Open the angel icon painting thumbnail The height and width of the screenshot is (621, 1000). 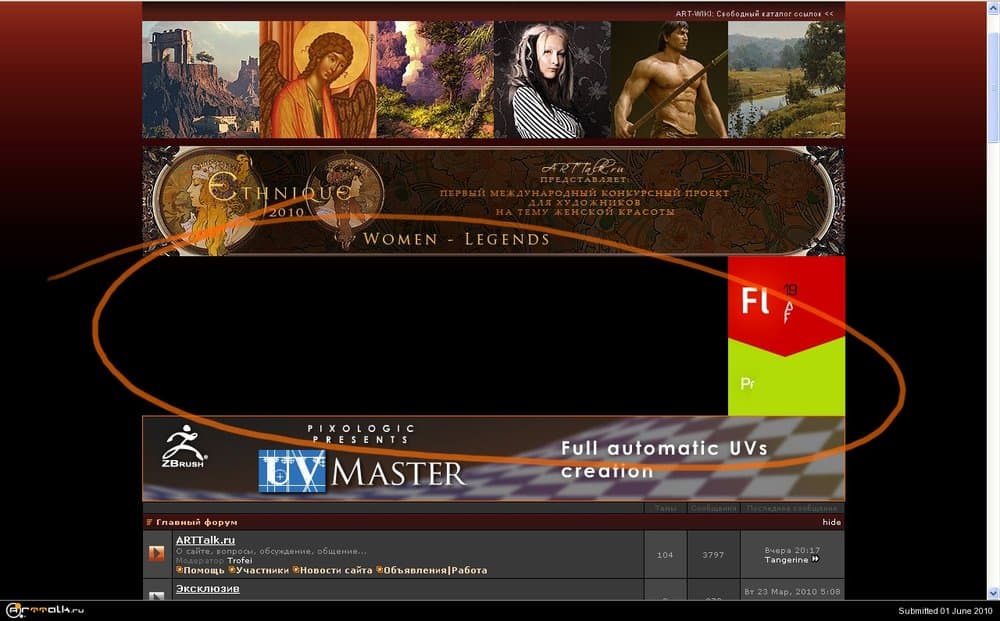pyautogui.click(x=317, y=80)
